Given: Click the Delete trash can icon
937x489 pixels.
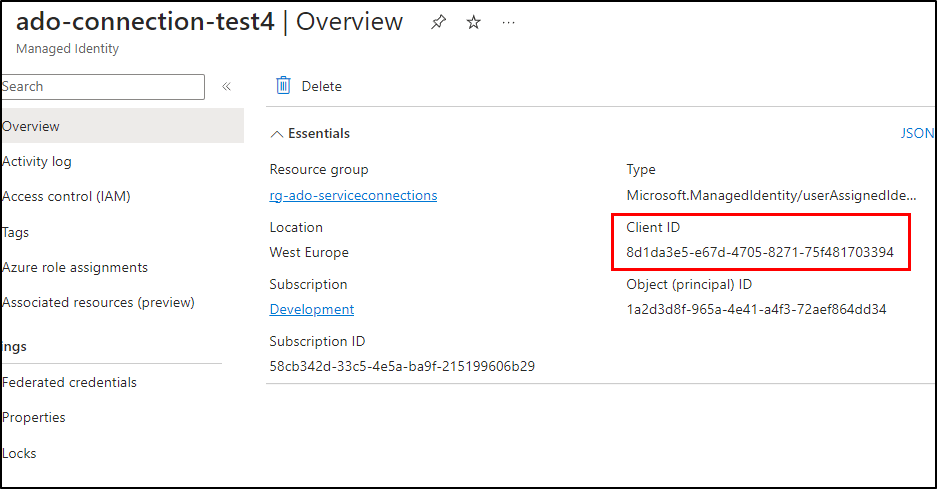Looking at the screenshot, I should point(284,86).
